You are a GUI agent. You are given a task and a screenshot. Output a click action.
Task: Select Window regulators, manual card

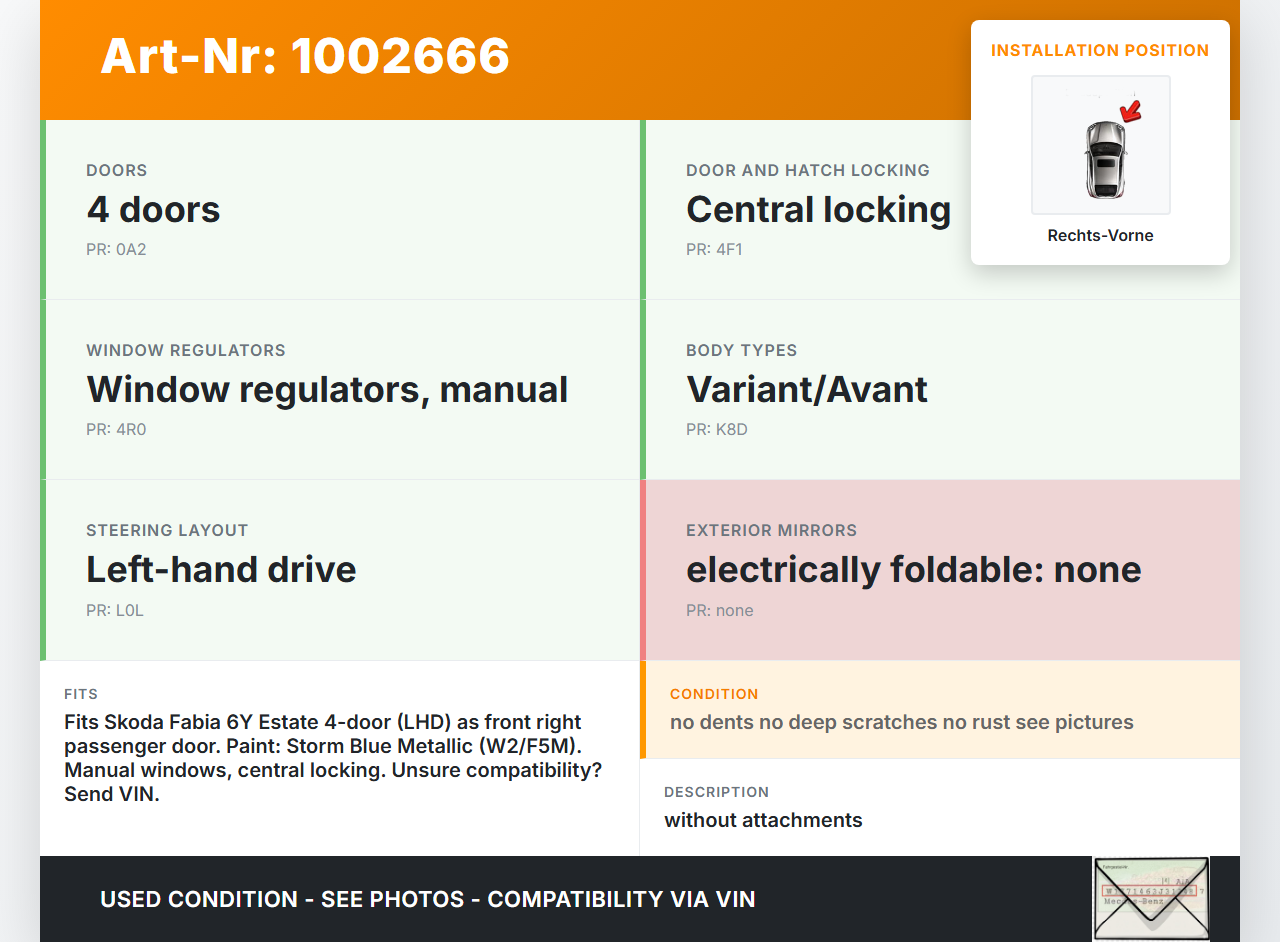pyautogui.click(x=340, y=390)
